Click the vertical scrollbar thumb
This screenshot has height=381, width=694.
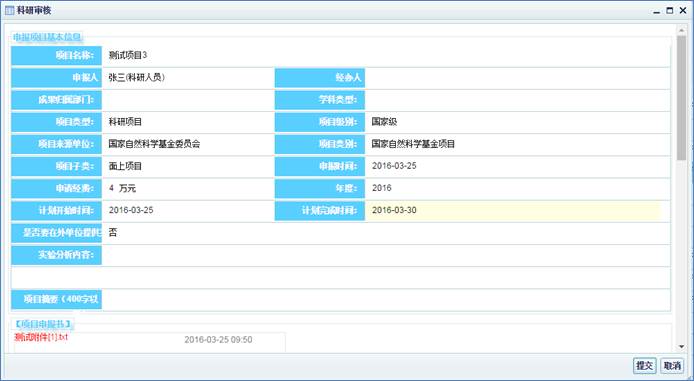(681, 97)
